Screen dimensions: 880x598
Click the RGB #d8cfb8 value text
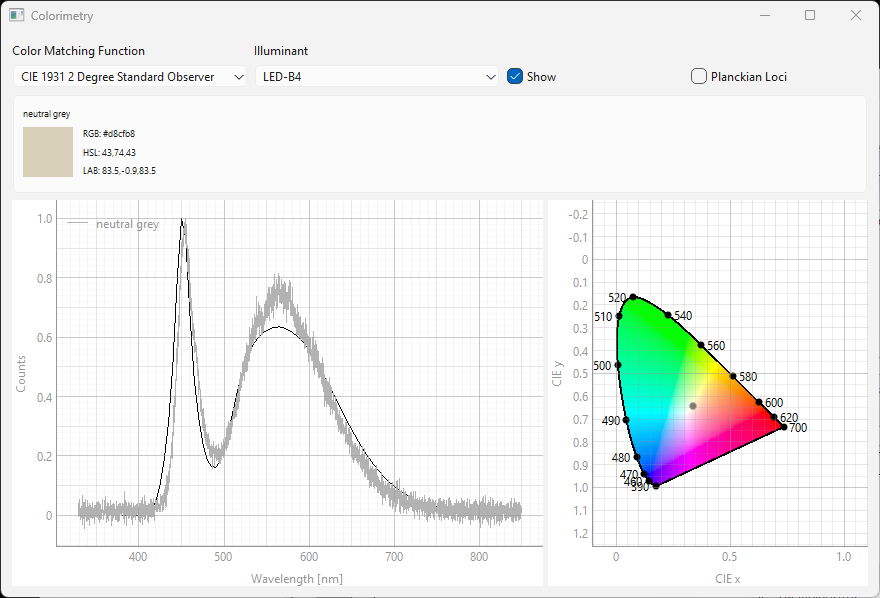(109, 133)
